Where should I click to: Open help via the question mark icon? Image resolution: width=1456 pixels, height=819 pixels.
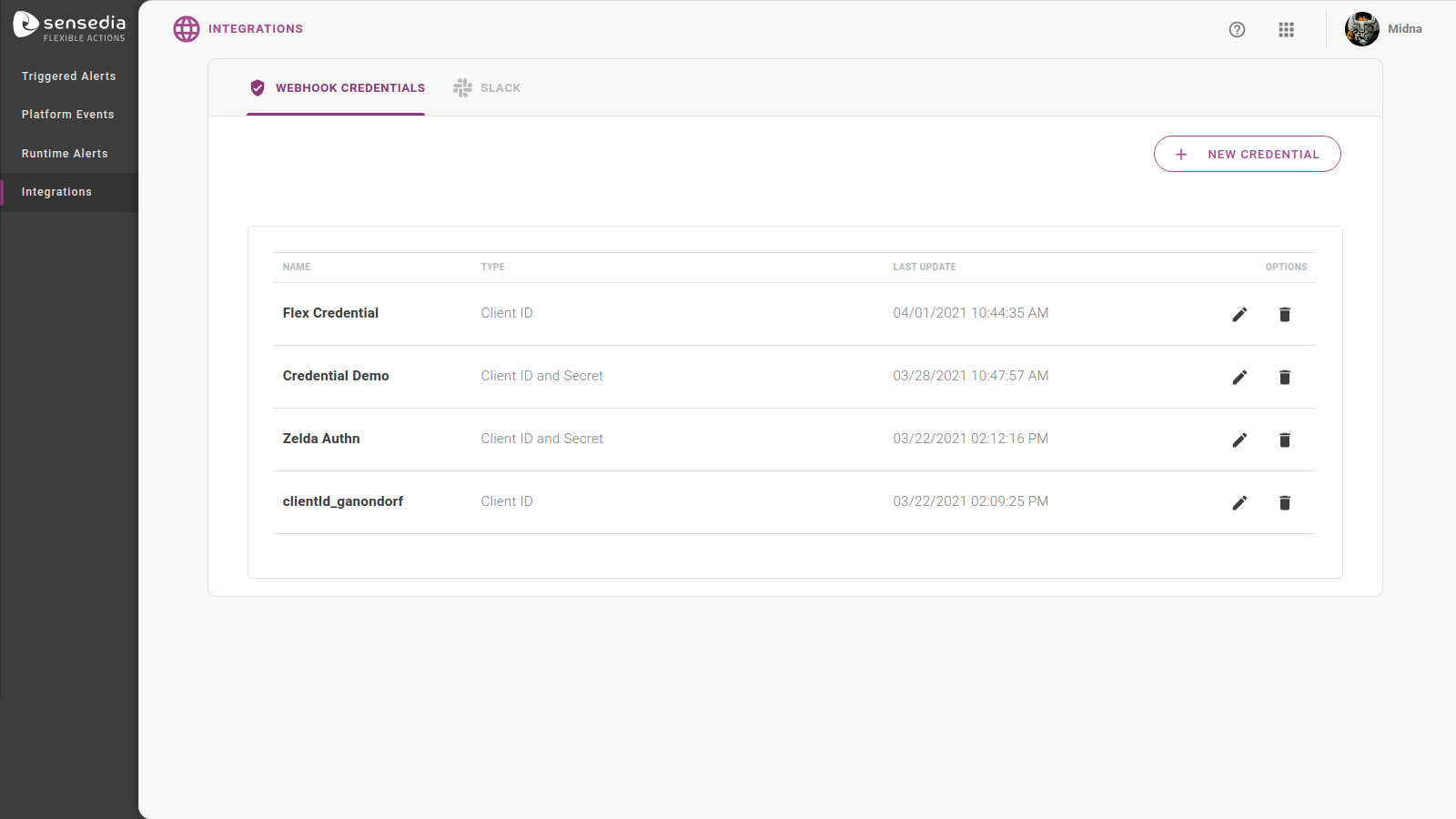pos(1237,29)
